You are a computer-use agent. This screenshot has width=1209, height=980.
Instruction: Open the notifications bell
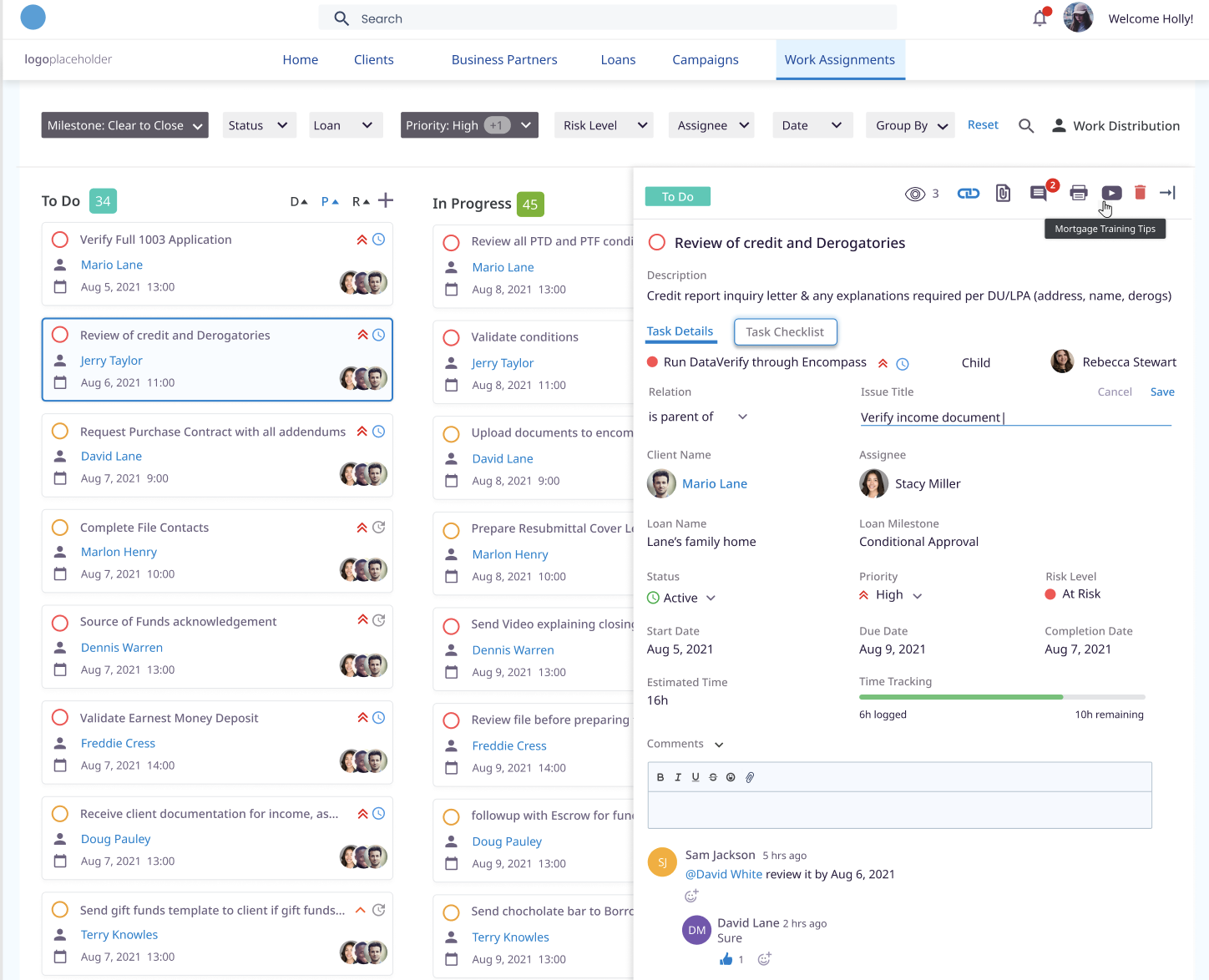point(1040,18)
